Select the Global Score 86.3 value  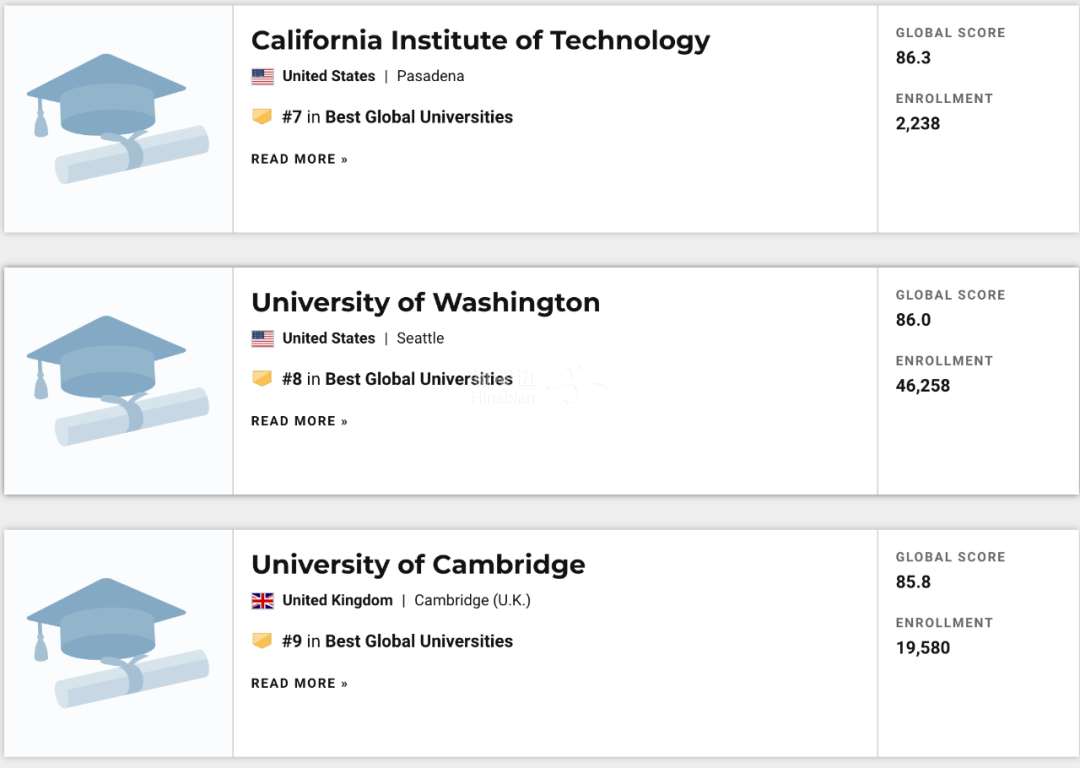click(913, 58)
